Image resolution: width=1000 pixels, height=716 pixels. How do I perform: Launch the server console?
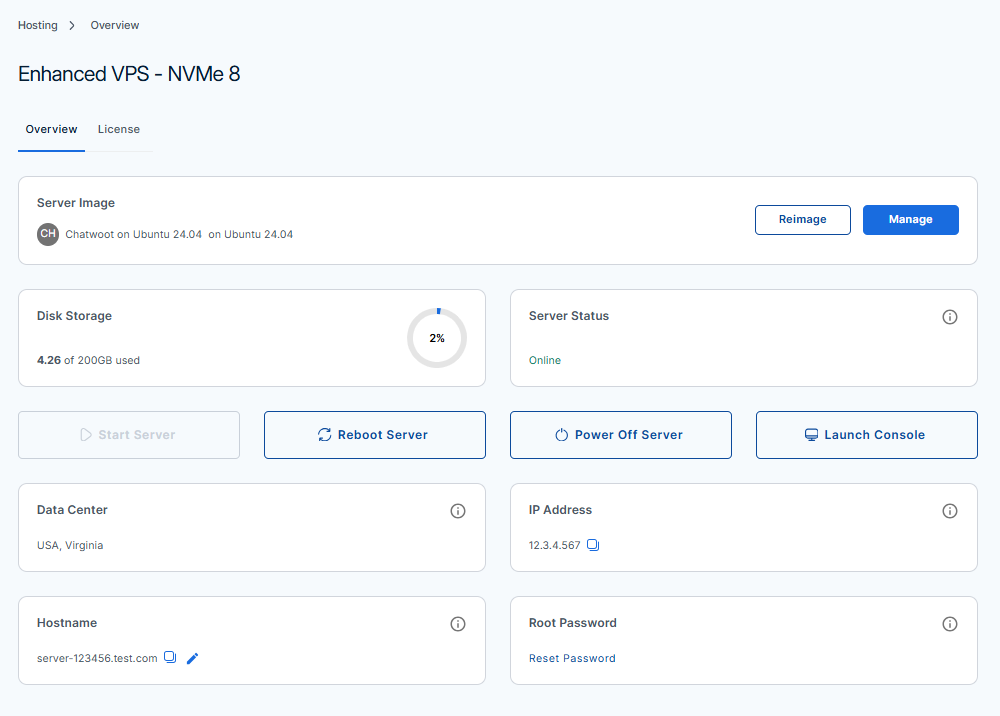pos(866,435)
